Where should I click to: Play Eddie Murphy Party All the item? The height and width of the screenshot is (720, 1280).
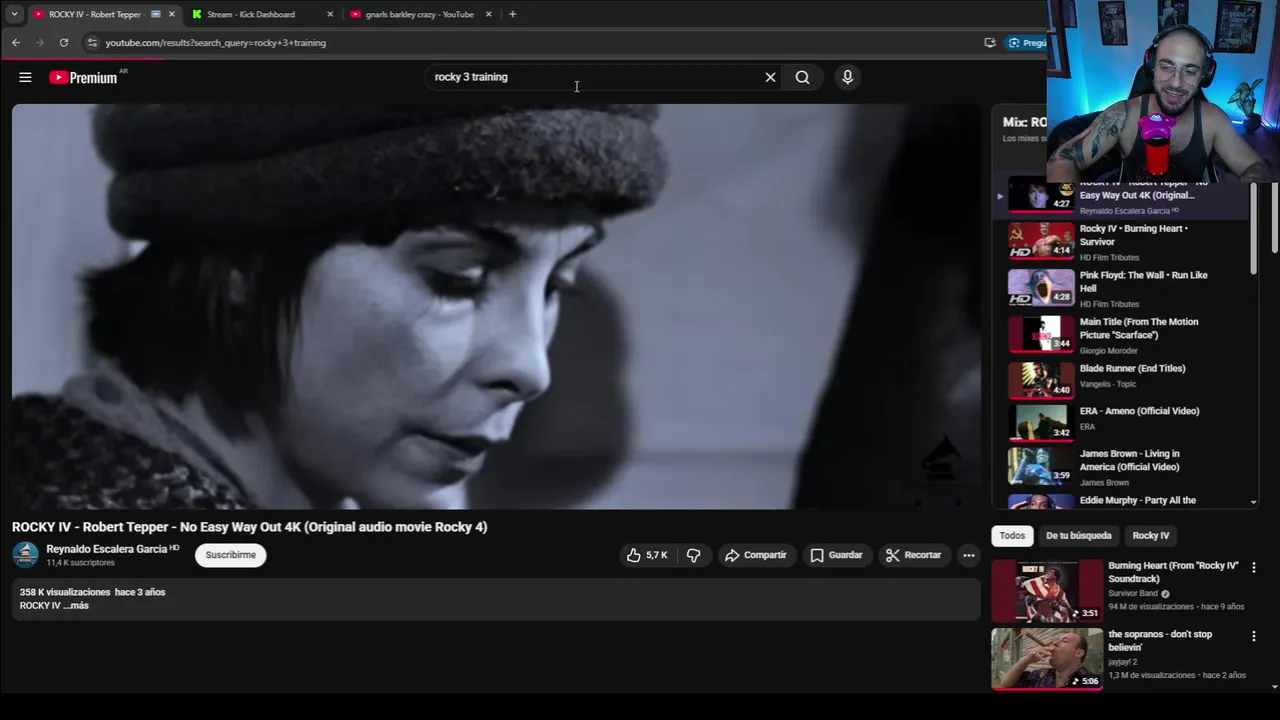pos(1128,501)
